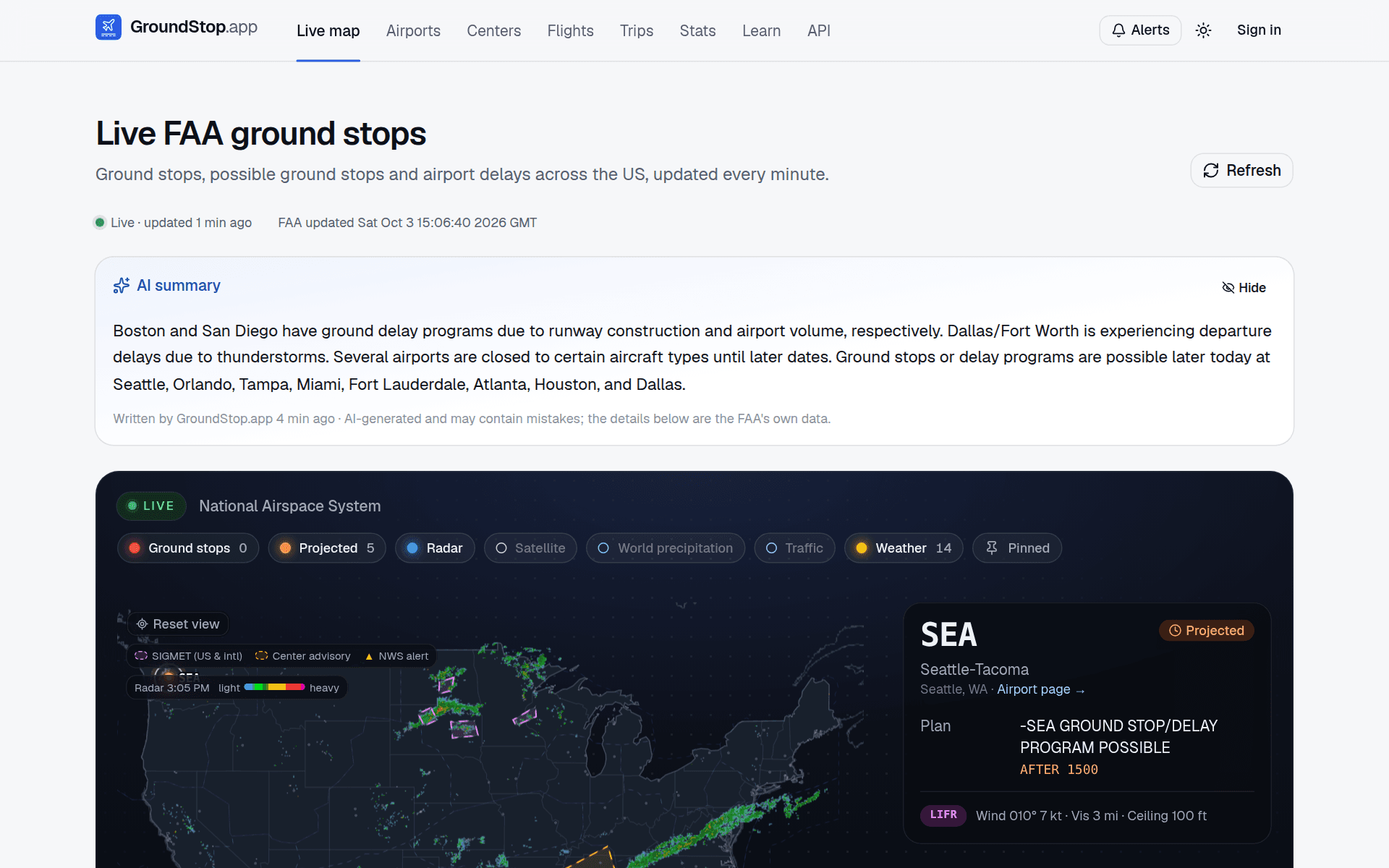Open the Learn section

pos(761,30)
